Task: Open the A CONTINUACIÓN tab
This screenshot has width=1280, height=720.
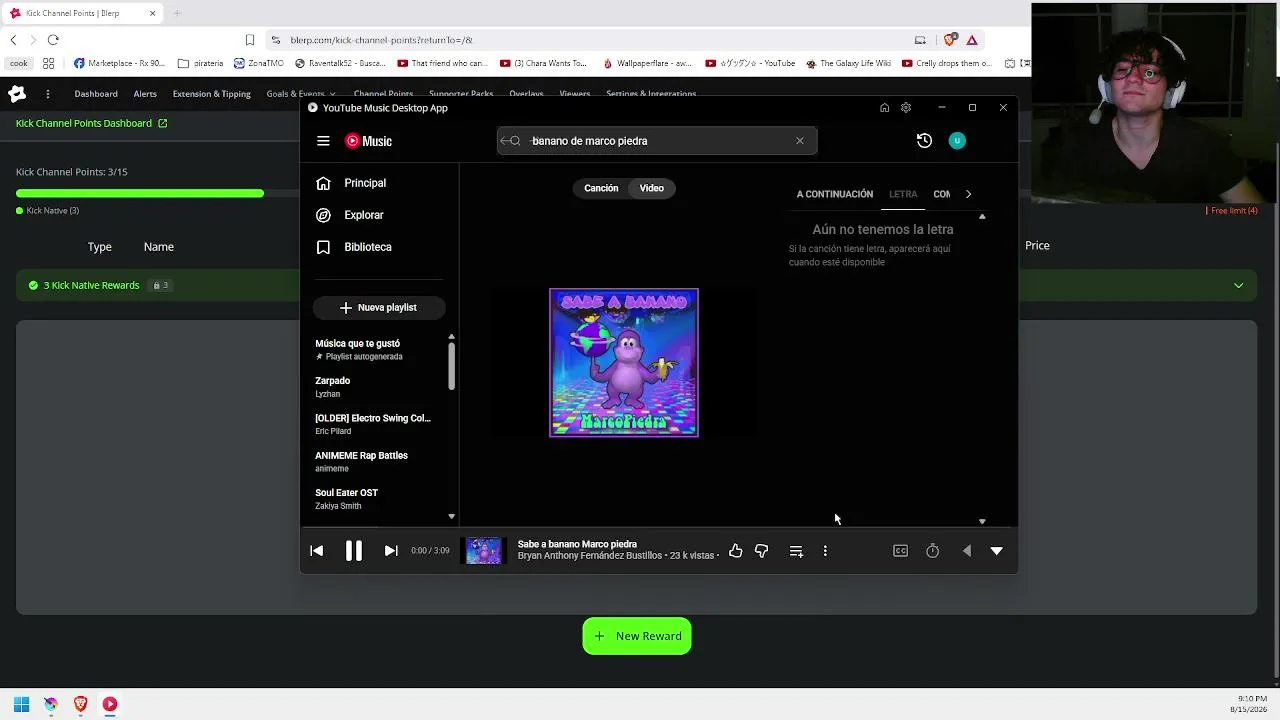Action: coord(835,194)
